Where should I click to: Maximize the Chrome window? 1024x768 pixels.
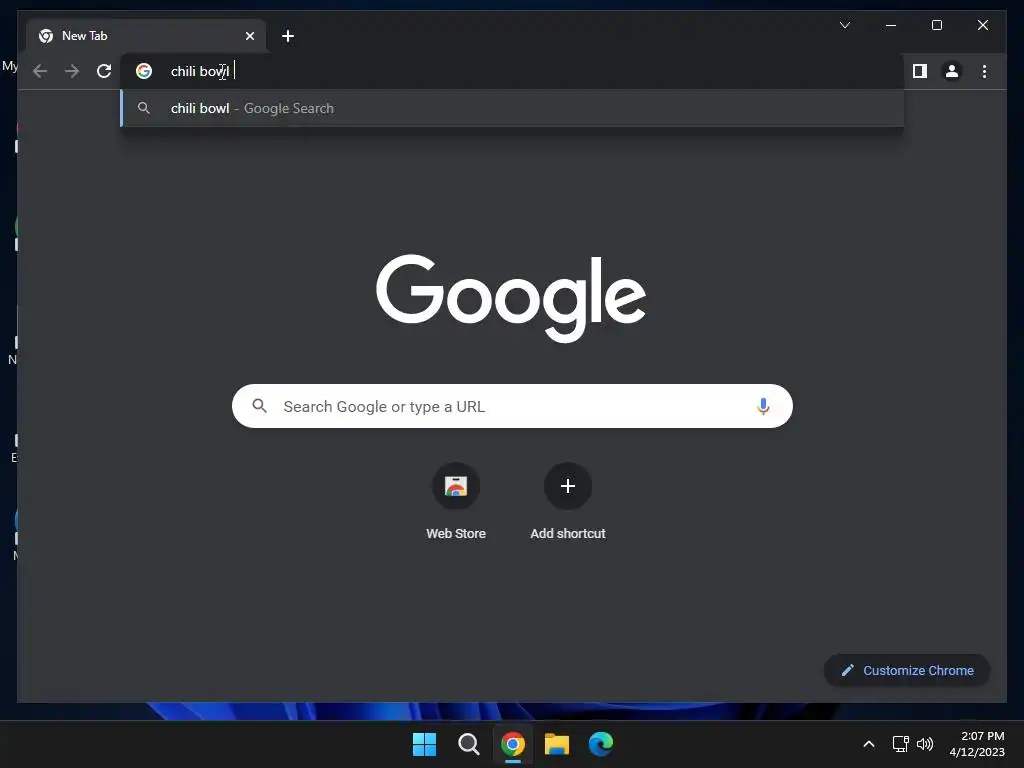tap(936, 25)
